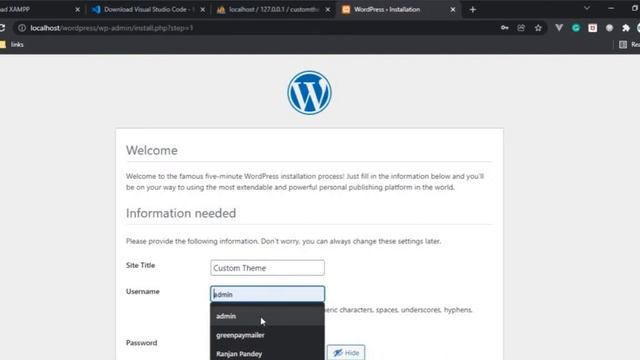640x360 pixels.
Task: Click the gray circle extension icon
Action: coord(609,28)
